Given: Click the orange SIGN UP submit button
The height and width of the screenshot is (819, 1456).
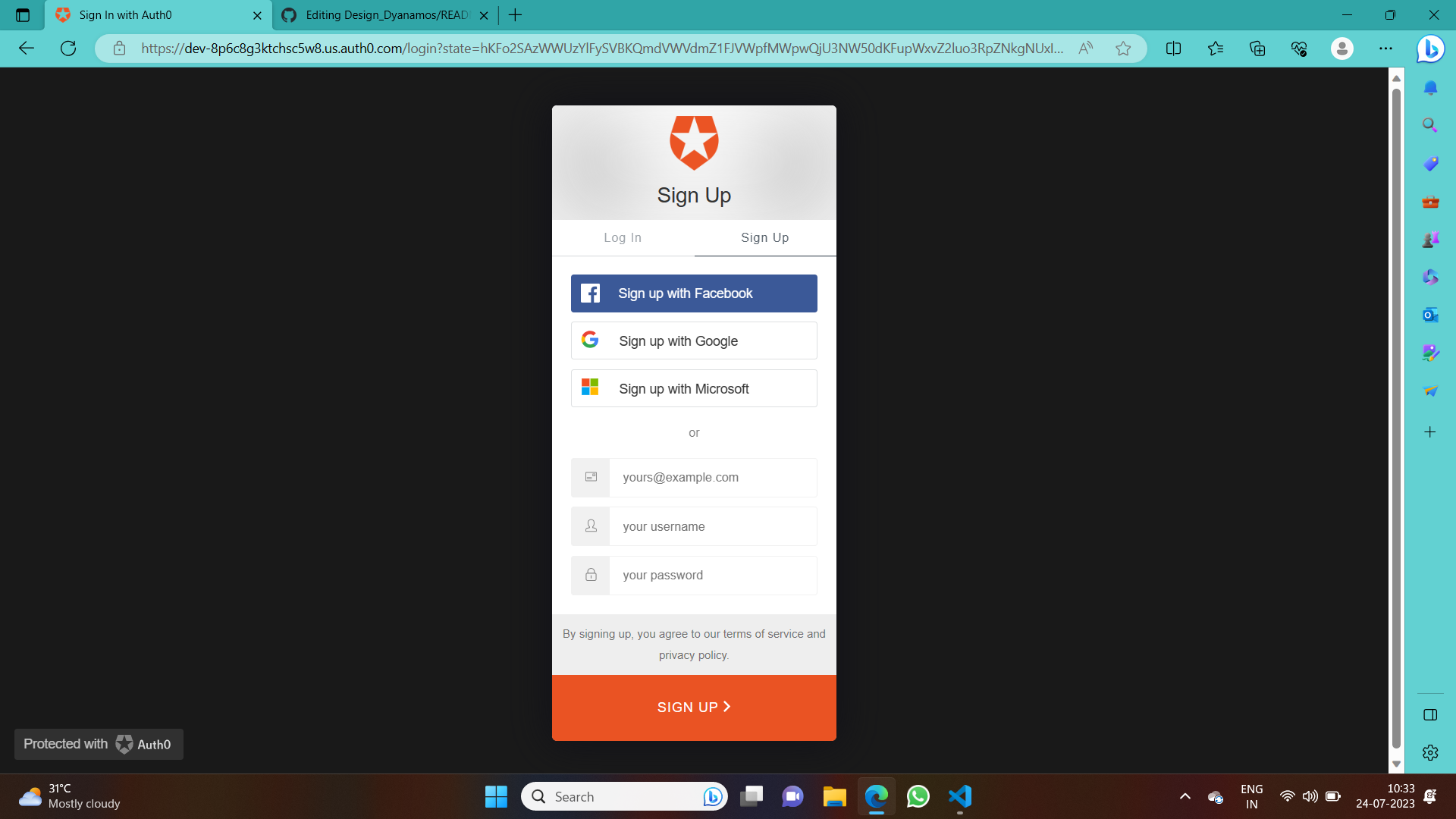Looking at the screenshot, I should tap(693, 708).
